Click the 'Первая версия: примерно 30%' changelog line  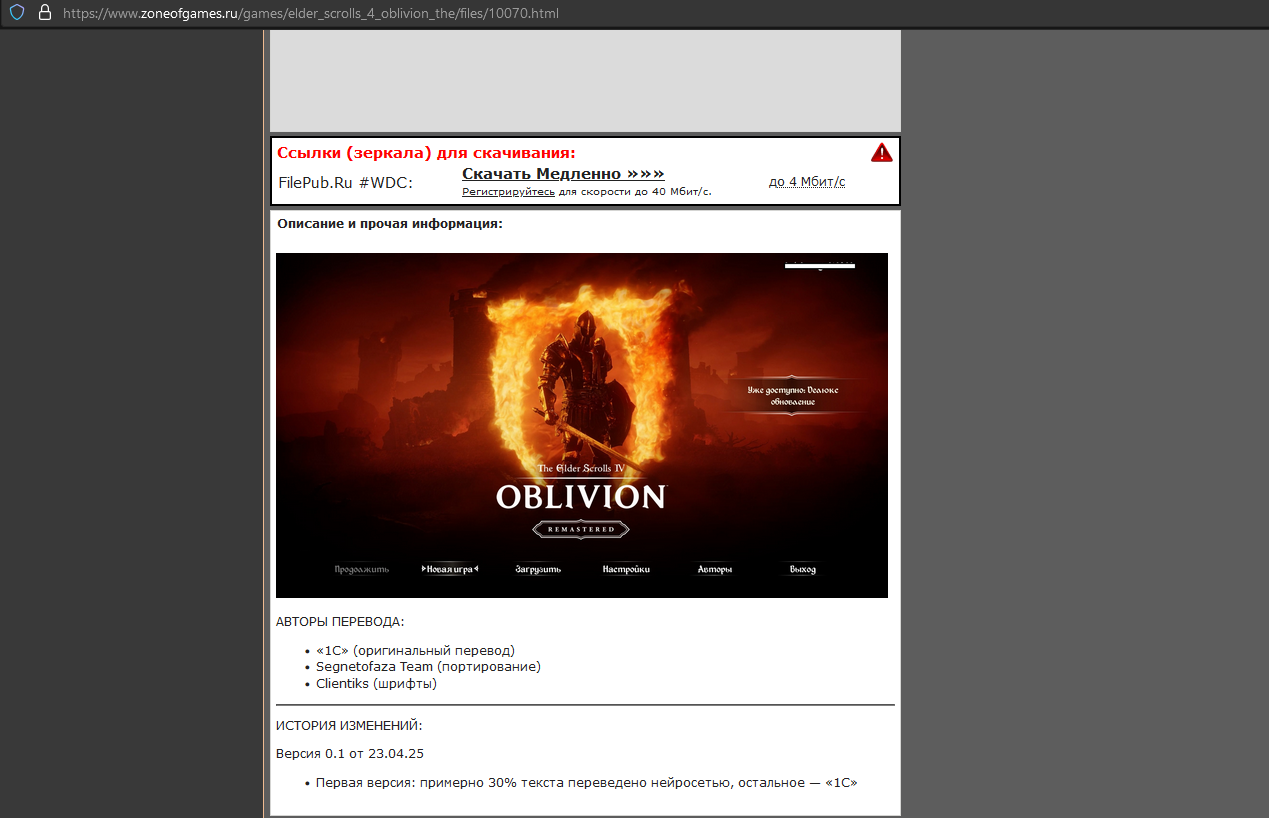click(586, 783)
